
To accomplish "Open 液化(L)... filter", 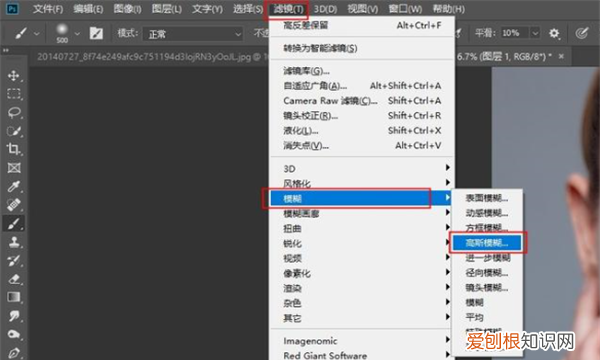I will point(362,130).
